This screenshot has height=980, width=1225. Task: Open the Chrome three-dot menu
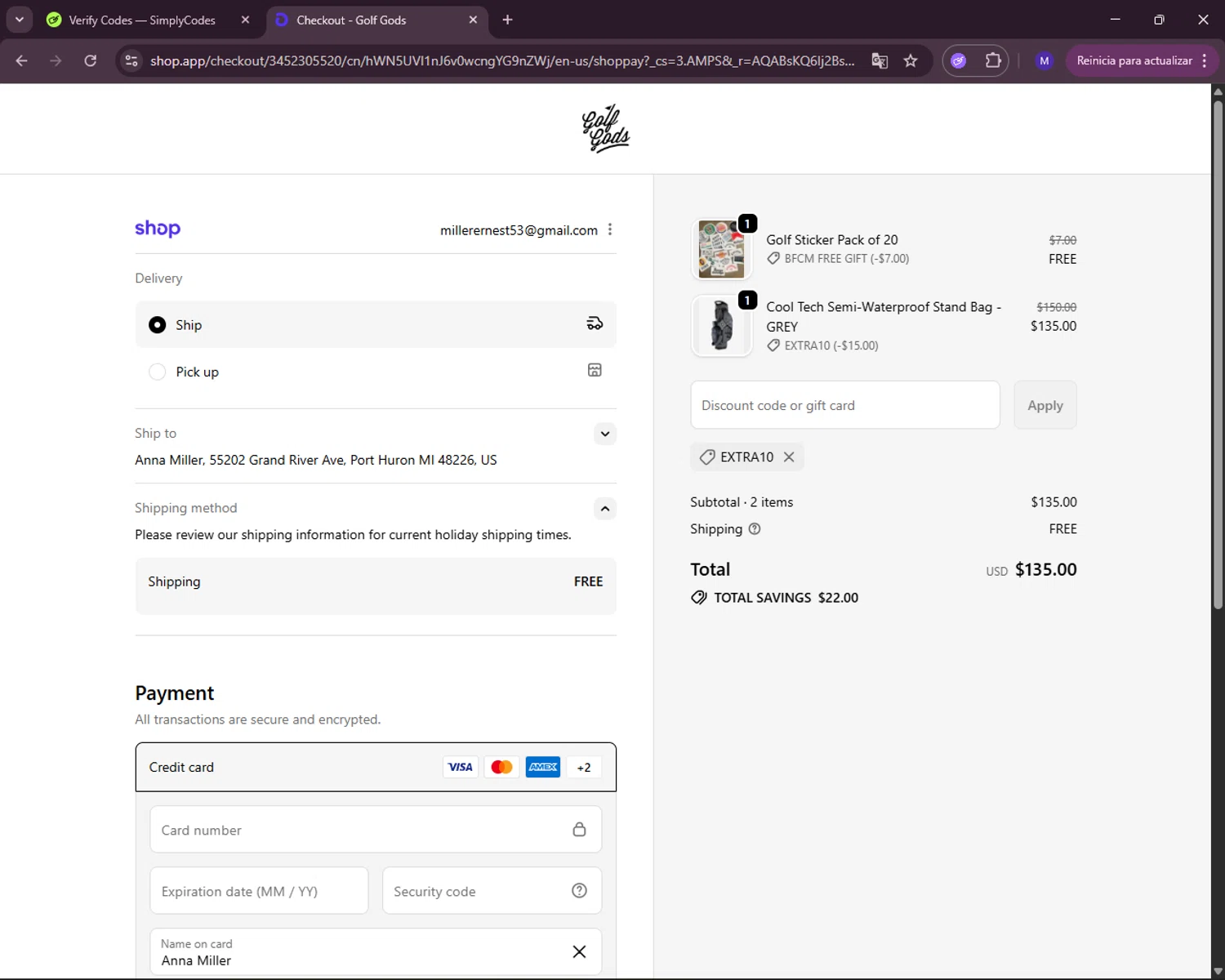coord(1205,60)
